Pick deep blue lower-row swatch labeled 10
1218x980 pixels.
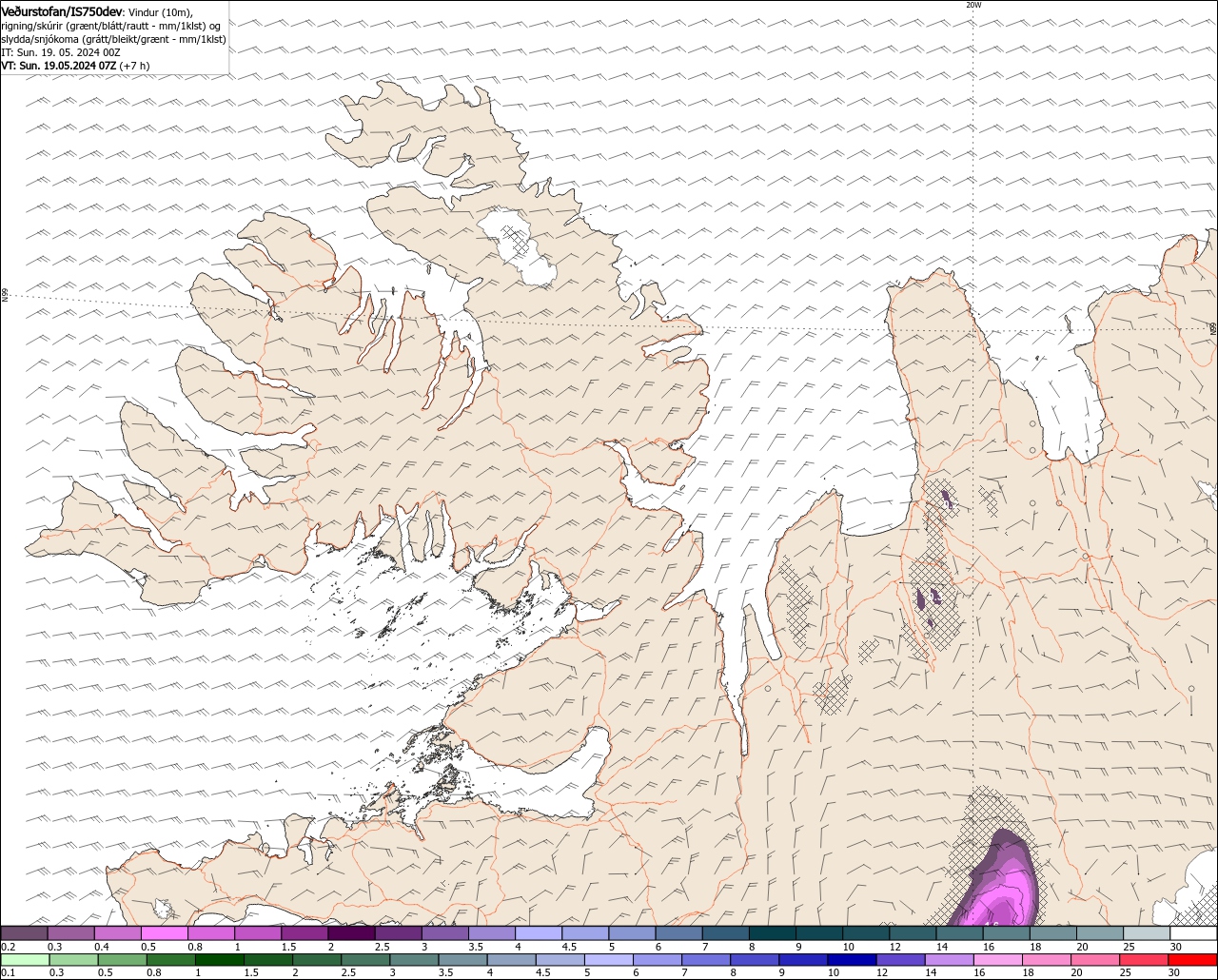[x=852, y=960]
